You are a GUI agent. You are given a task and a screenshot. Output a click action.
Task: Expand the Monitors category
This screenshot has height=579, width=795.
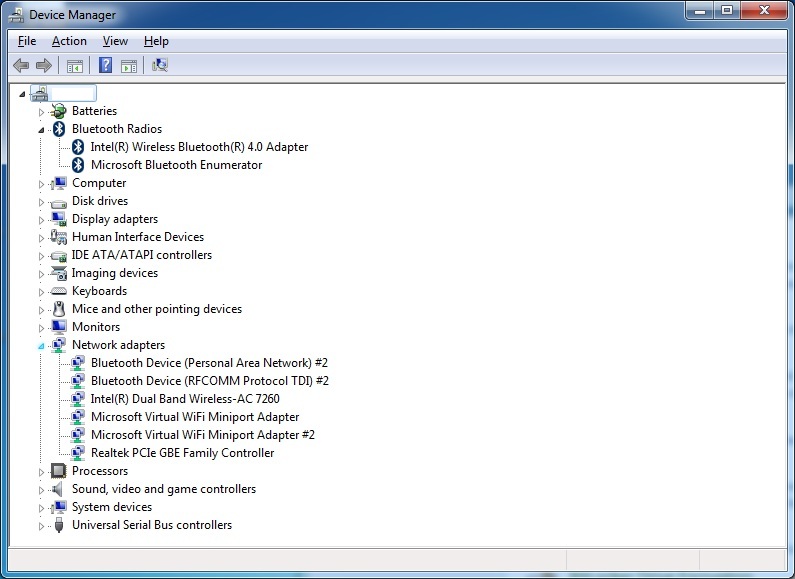coord(41,328)
